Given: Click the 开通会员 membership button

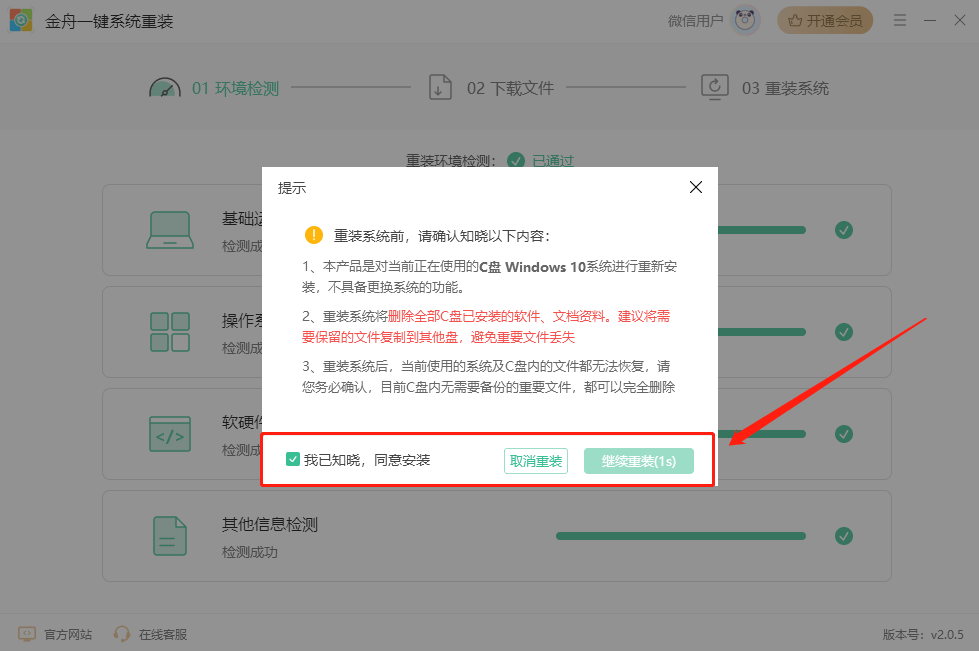Looking at the screenshot, I should tap(825, 21).
